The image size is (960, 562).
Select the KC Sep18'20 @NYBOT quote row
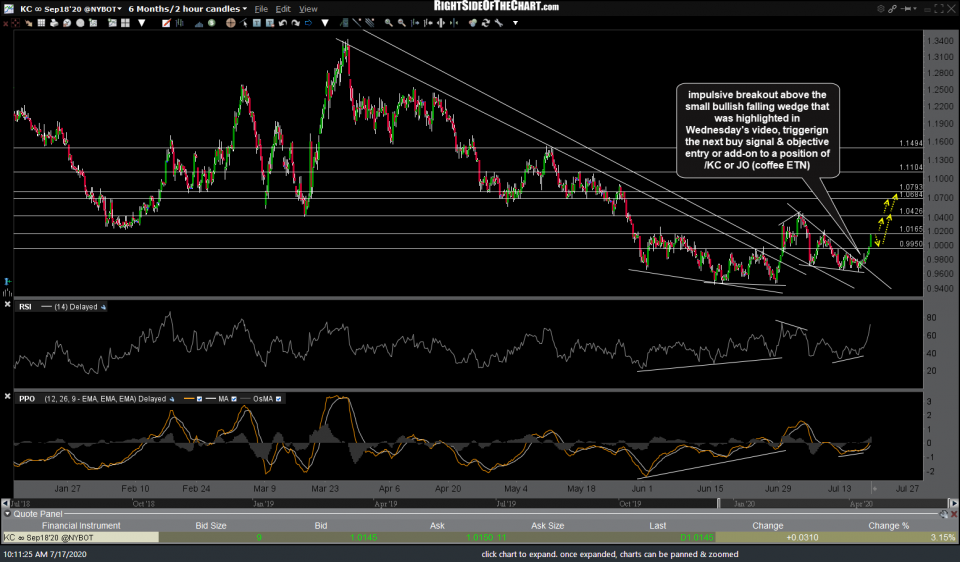pos(79,537)
